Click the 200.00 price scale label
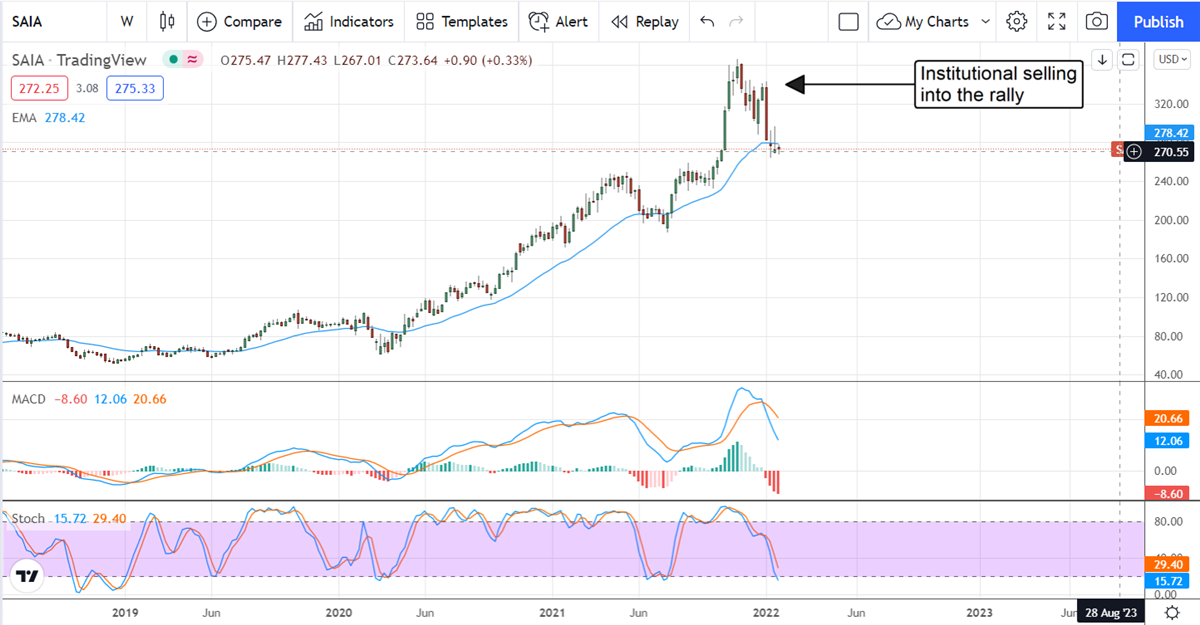 pos(1169,220)
